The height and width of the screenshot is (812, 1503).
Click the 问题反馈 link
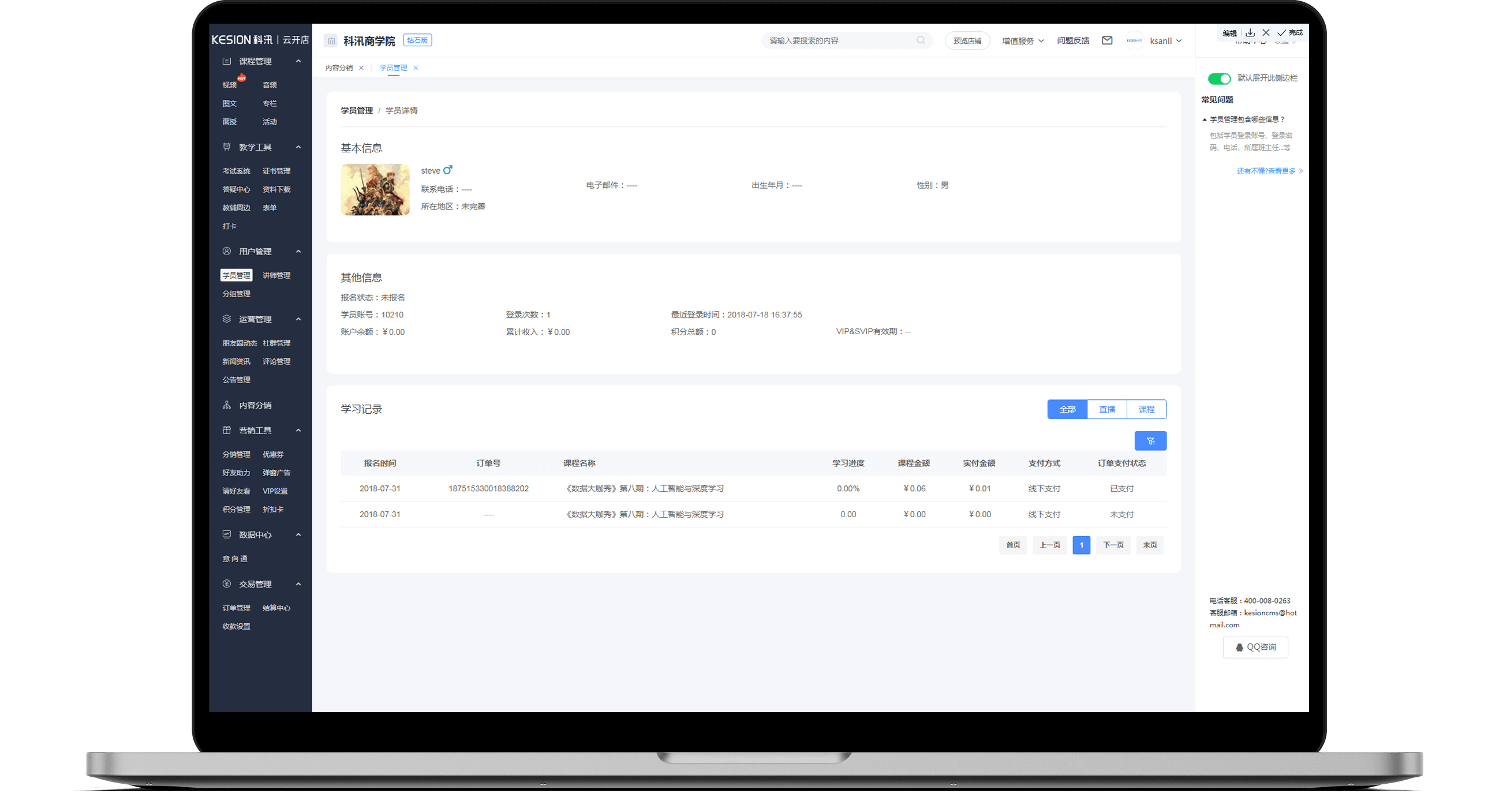click(1073, 40)
